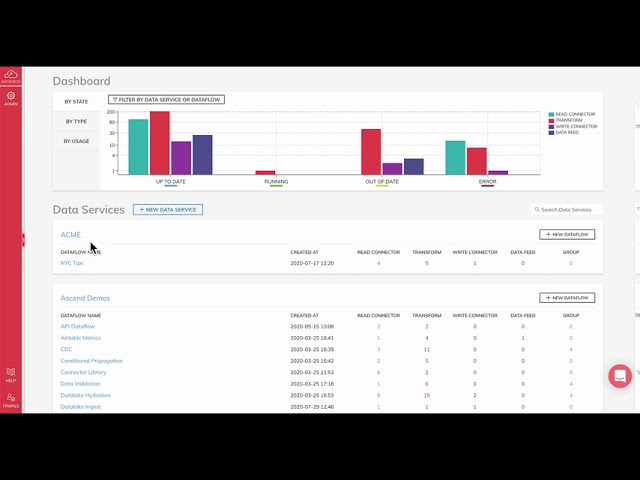Click the Error chart label
This screenshot has height=480, width=640.
(487, 182)
